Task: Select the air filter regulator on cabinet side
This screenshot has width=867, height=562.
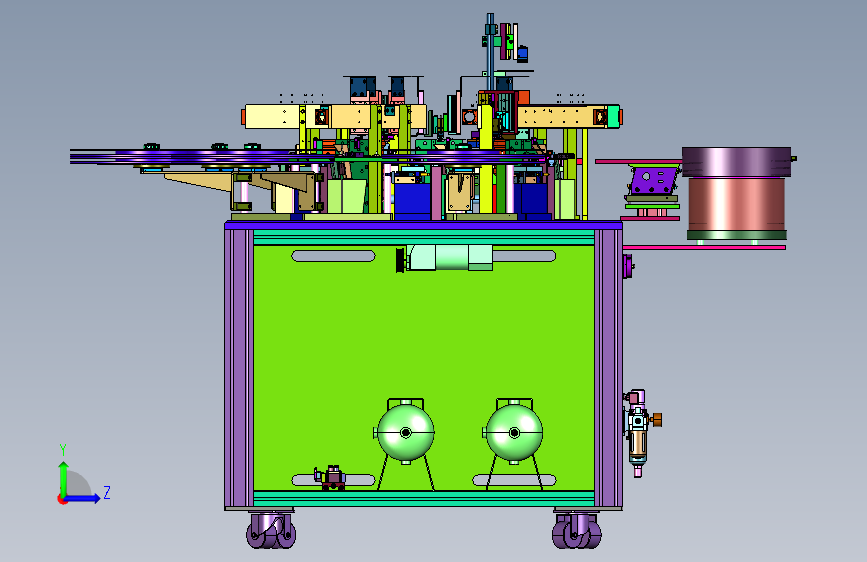Action: tap(640, 433)
